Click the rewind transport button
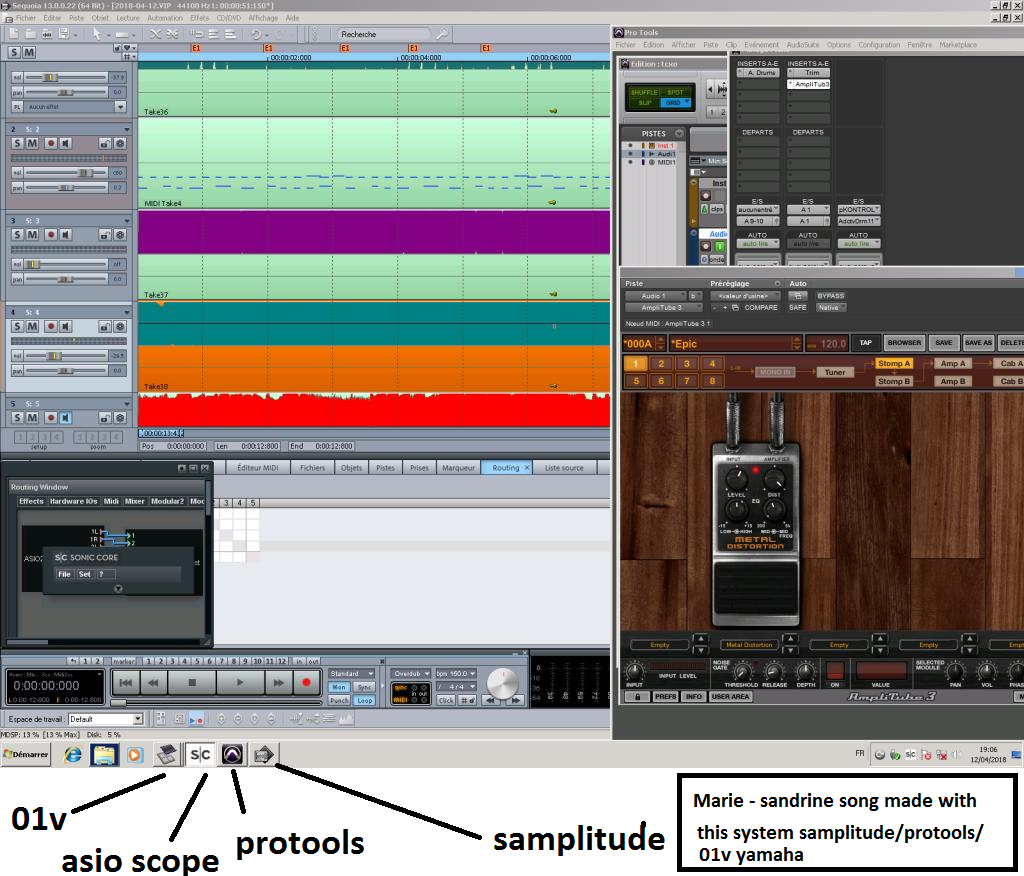 (x=153, y=683)
